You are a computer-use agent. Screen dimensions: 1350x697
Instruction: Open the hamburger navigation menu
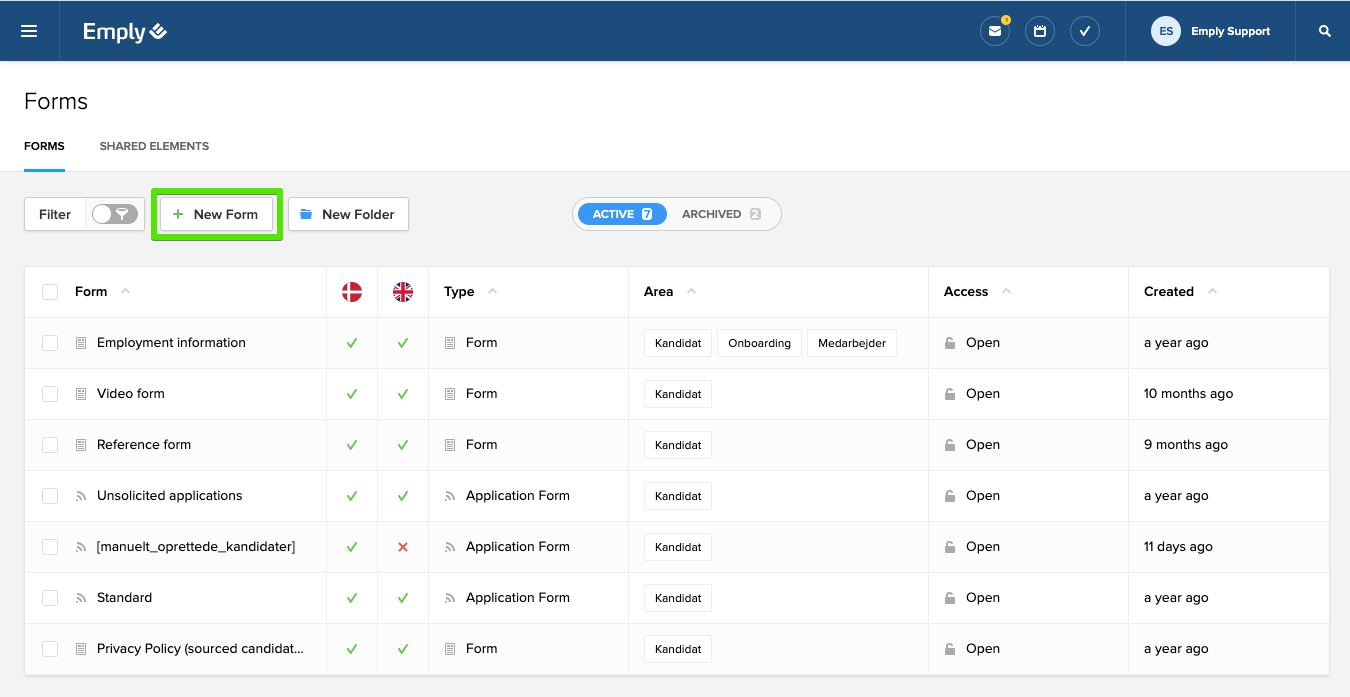pos(29,31)
